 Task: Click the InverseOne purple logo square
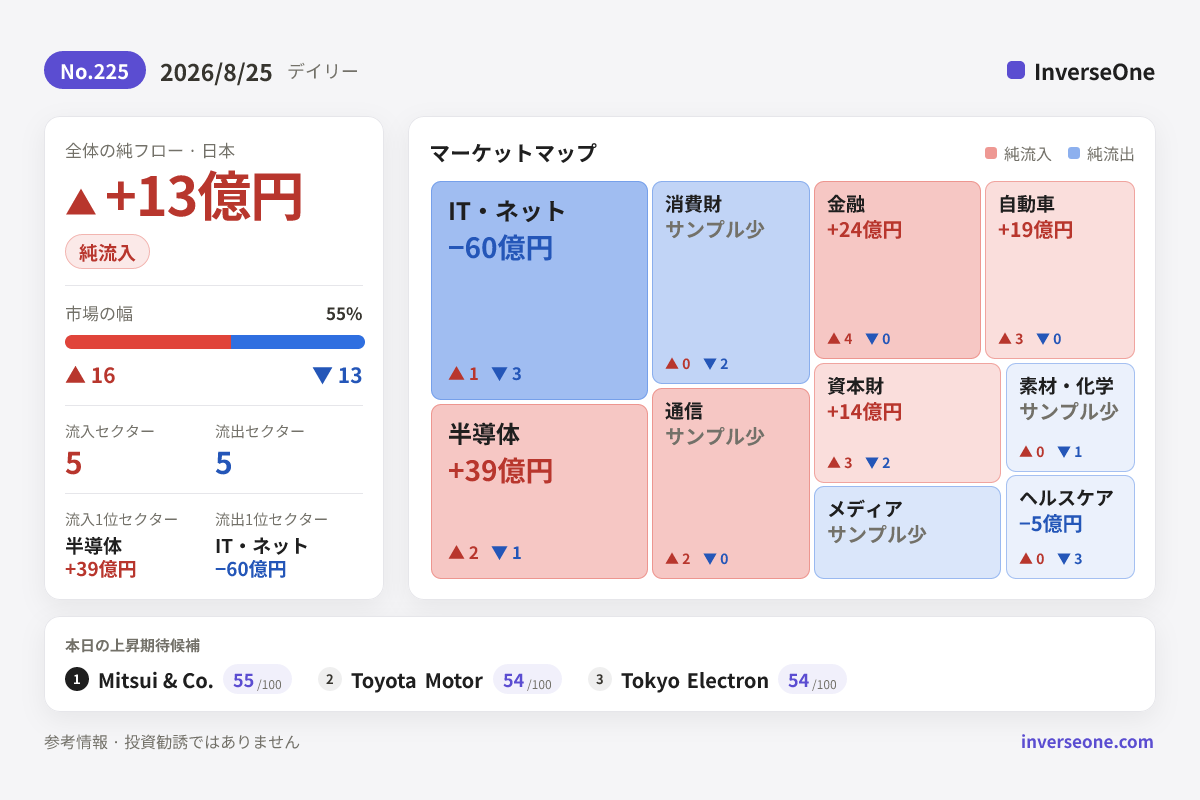click(1016, 70)
